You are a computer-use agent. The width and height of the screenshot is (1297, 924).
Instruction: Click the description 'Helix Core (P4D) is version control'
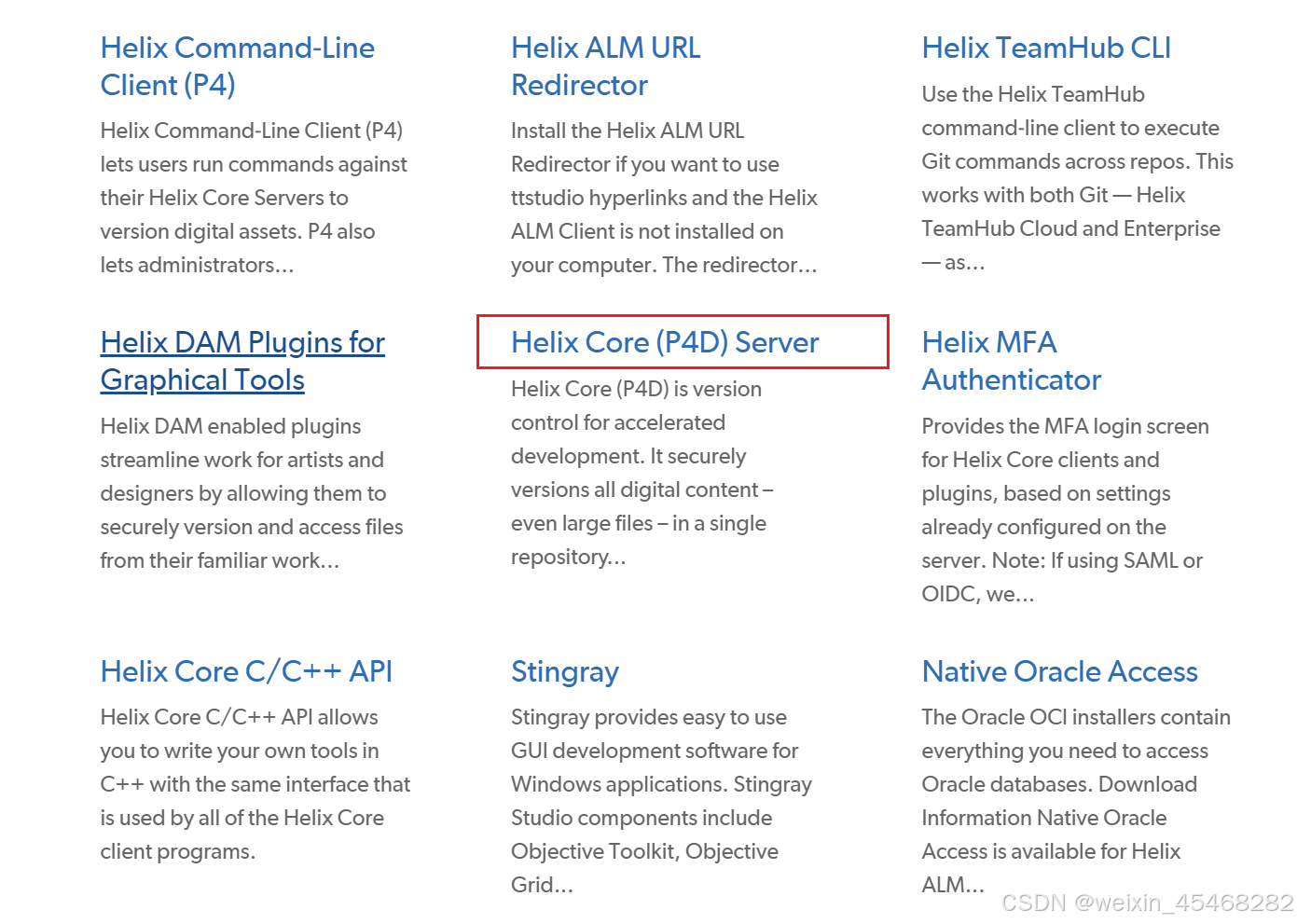point(642,473)
